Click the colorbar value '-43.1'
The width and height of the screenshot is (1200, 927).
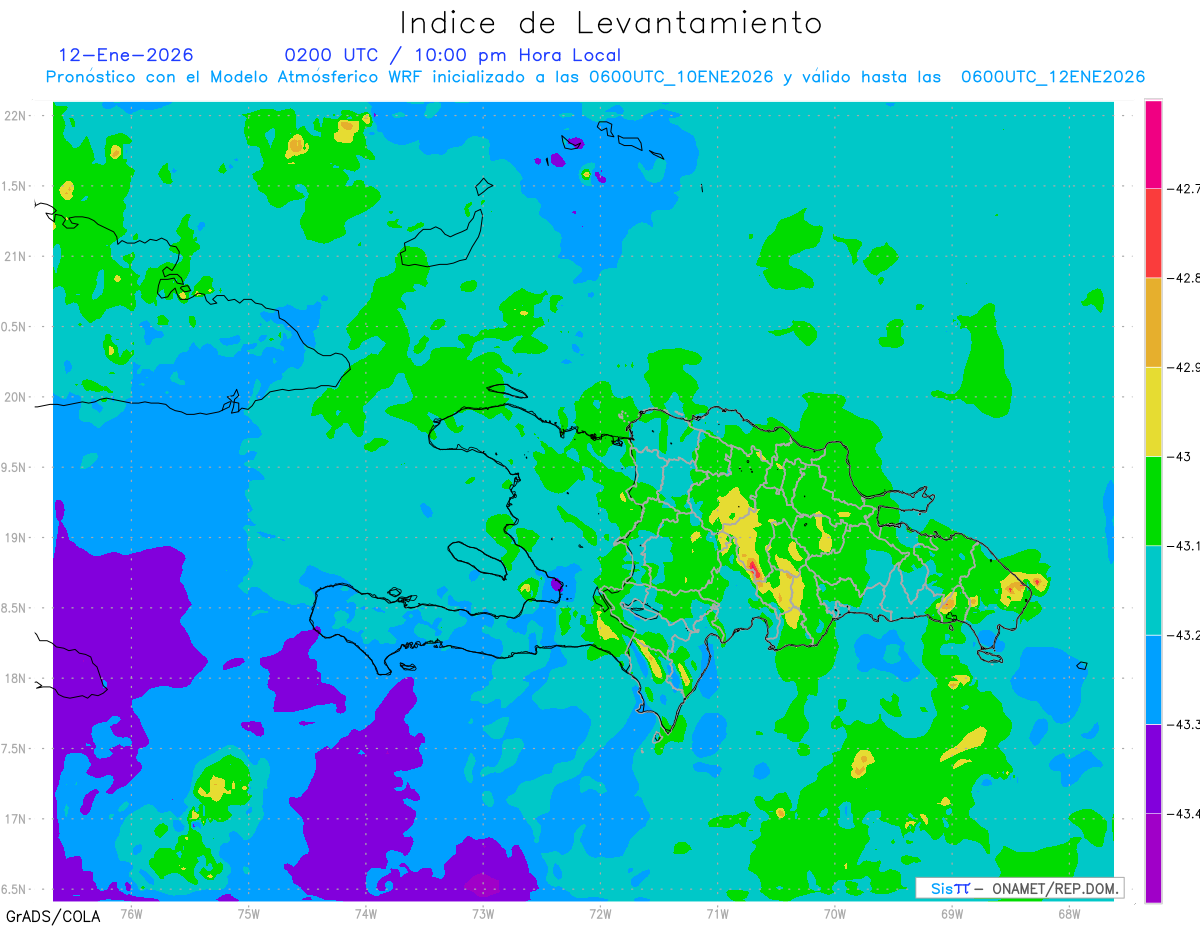(1185, 546)
